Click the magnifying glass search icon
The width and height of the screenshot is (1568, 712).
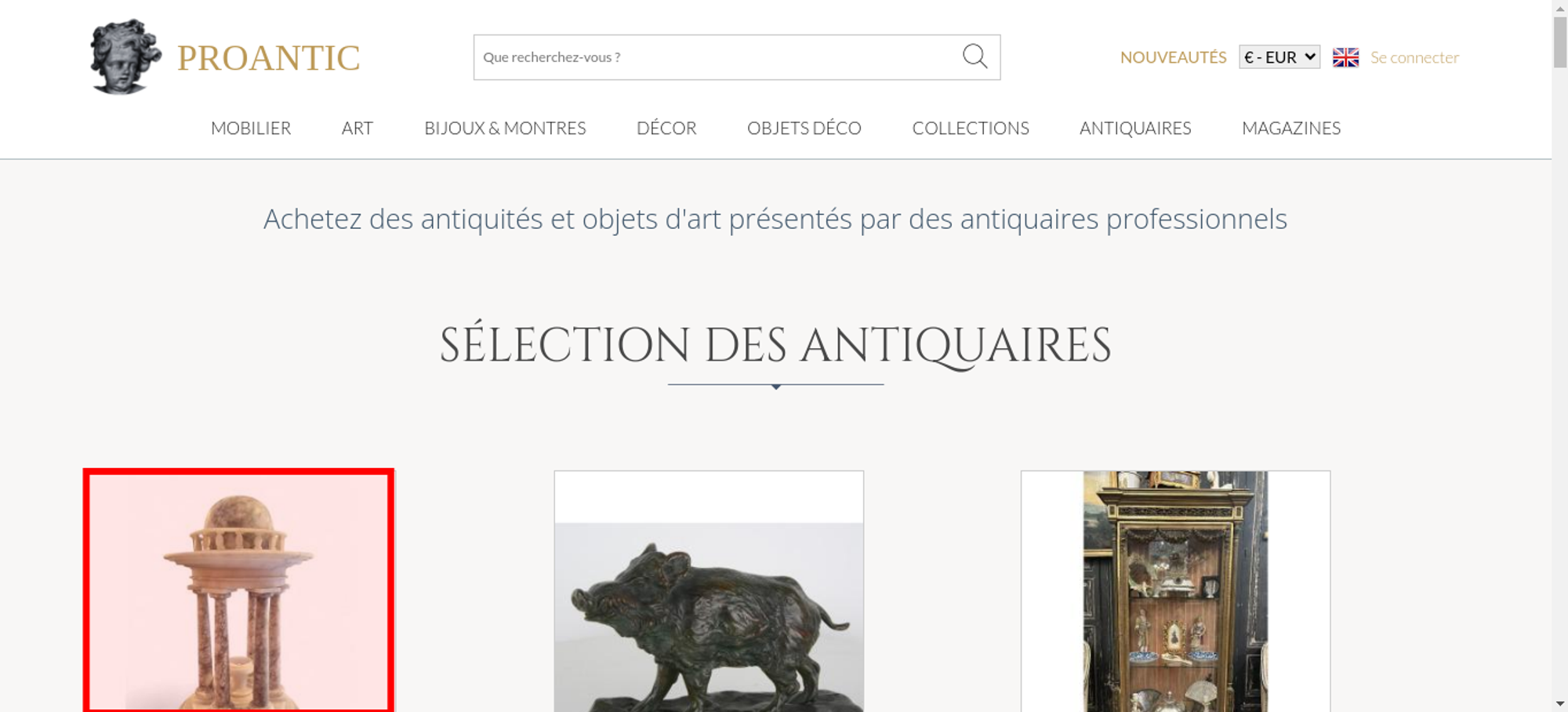point(975,56)
